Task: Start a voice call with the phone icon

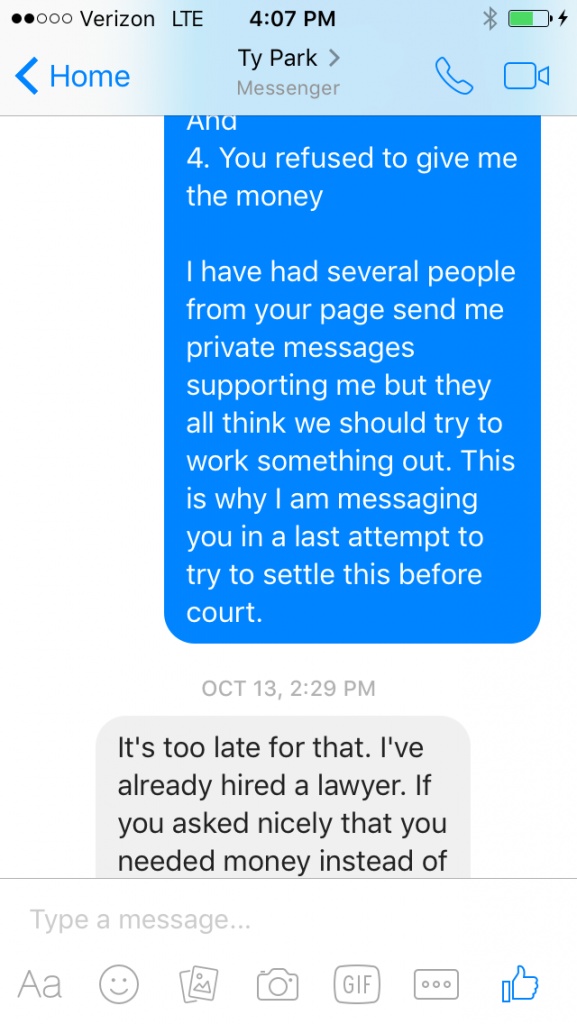Action: click(454, 76)
